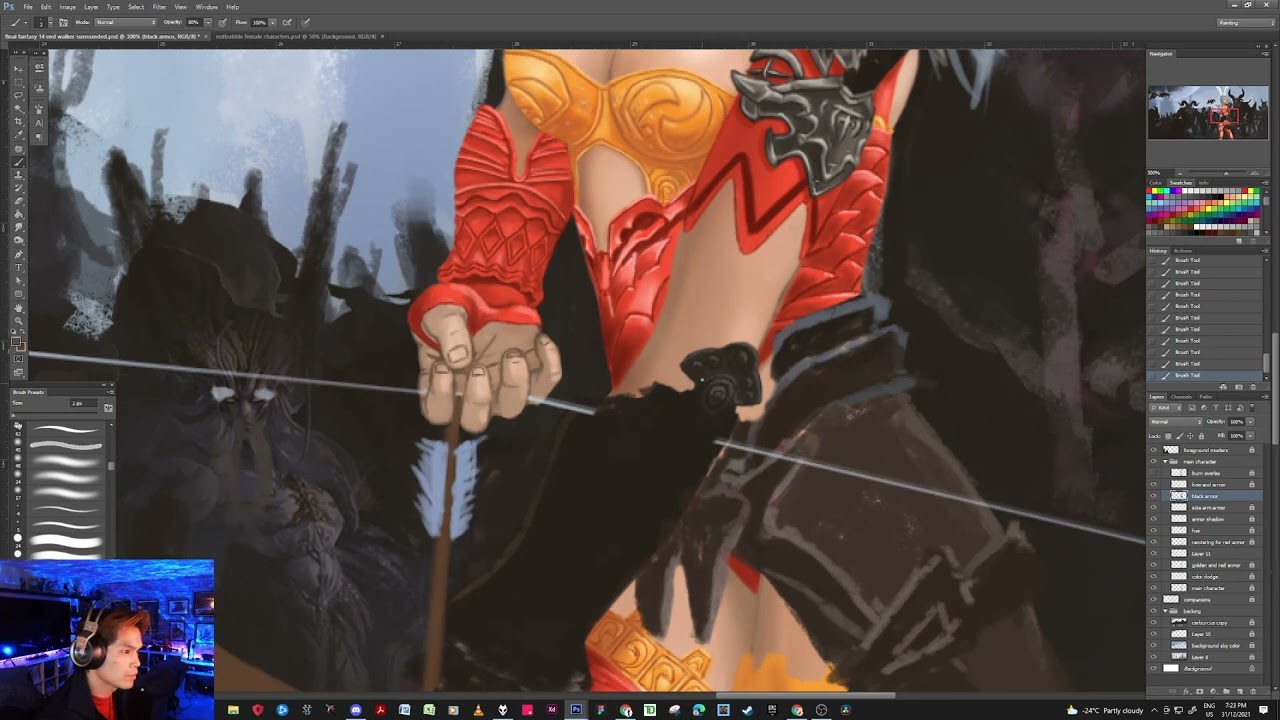Open the File menu
1280x720 pixels.
click(28, 7)
